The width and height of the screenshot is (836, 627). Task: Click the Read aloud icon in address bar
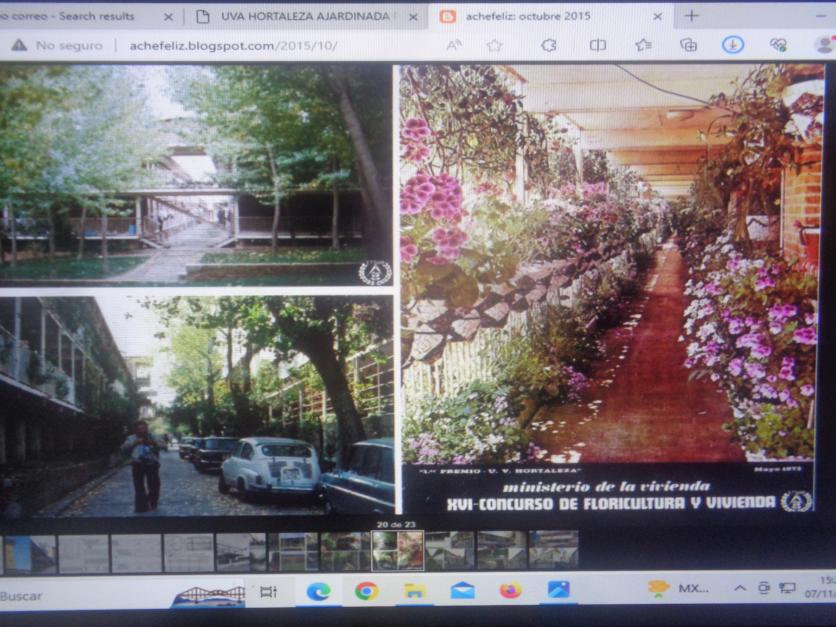(x=453, y=45)
